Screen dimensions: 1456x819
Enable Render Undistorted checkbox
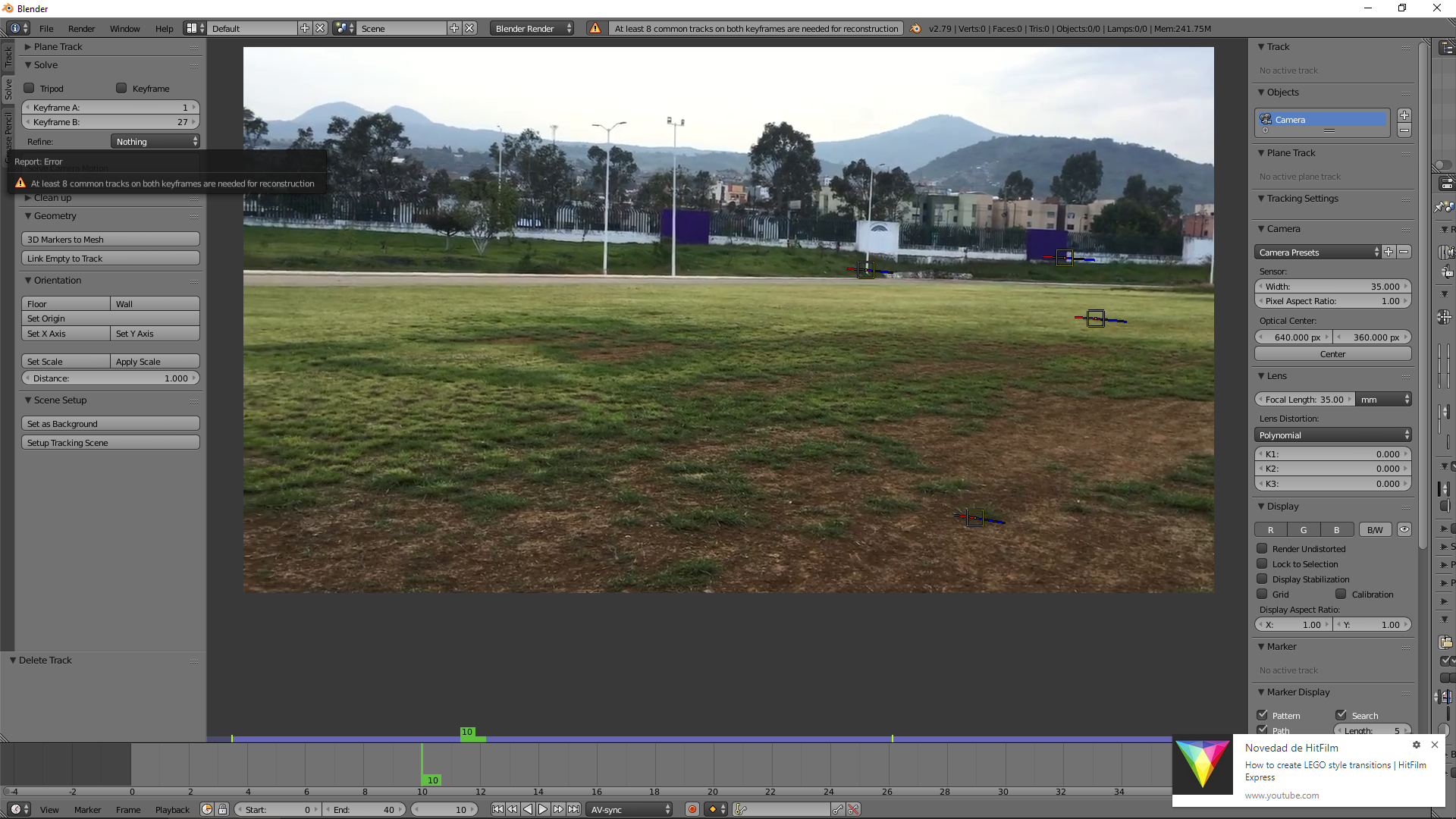[1263, 548]
